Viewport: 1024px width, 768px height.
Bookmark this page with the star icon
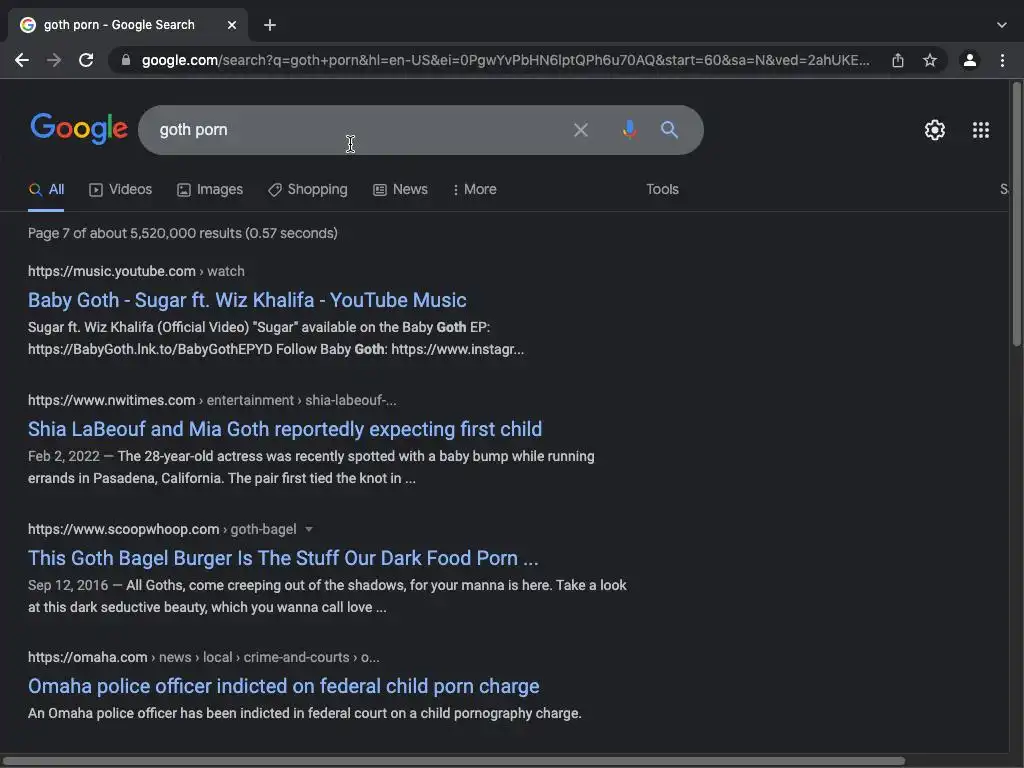click(x=930, y=60)
